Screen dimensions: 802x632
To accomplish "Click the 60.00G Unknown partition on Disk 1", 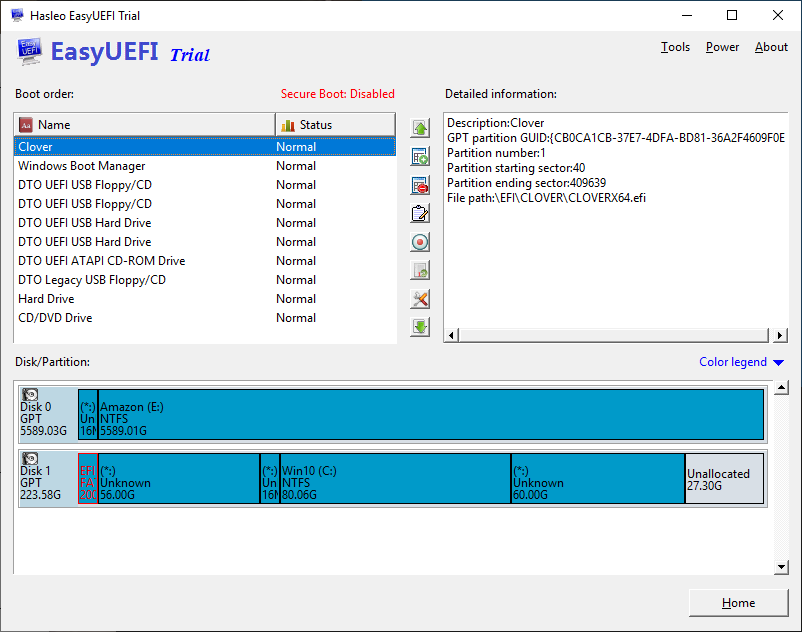I will click(598, 478).
